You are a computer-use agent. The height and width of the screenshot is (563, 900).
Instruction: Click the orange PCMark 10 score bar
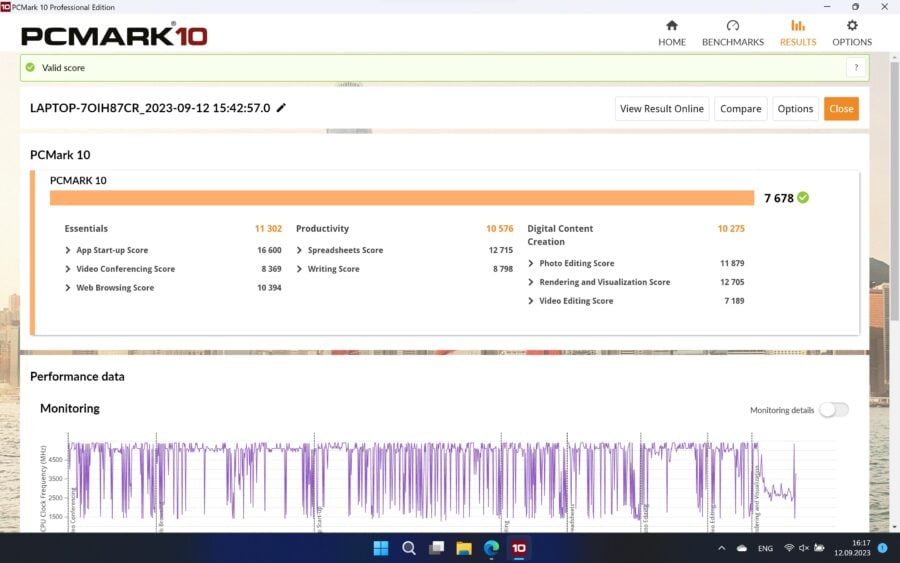402,197
